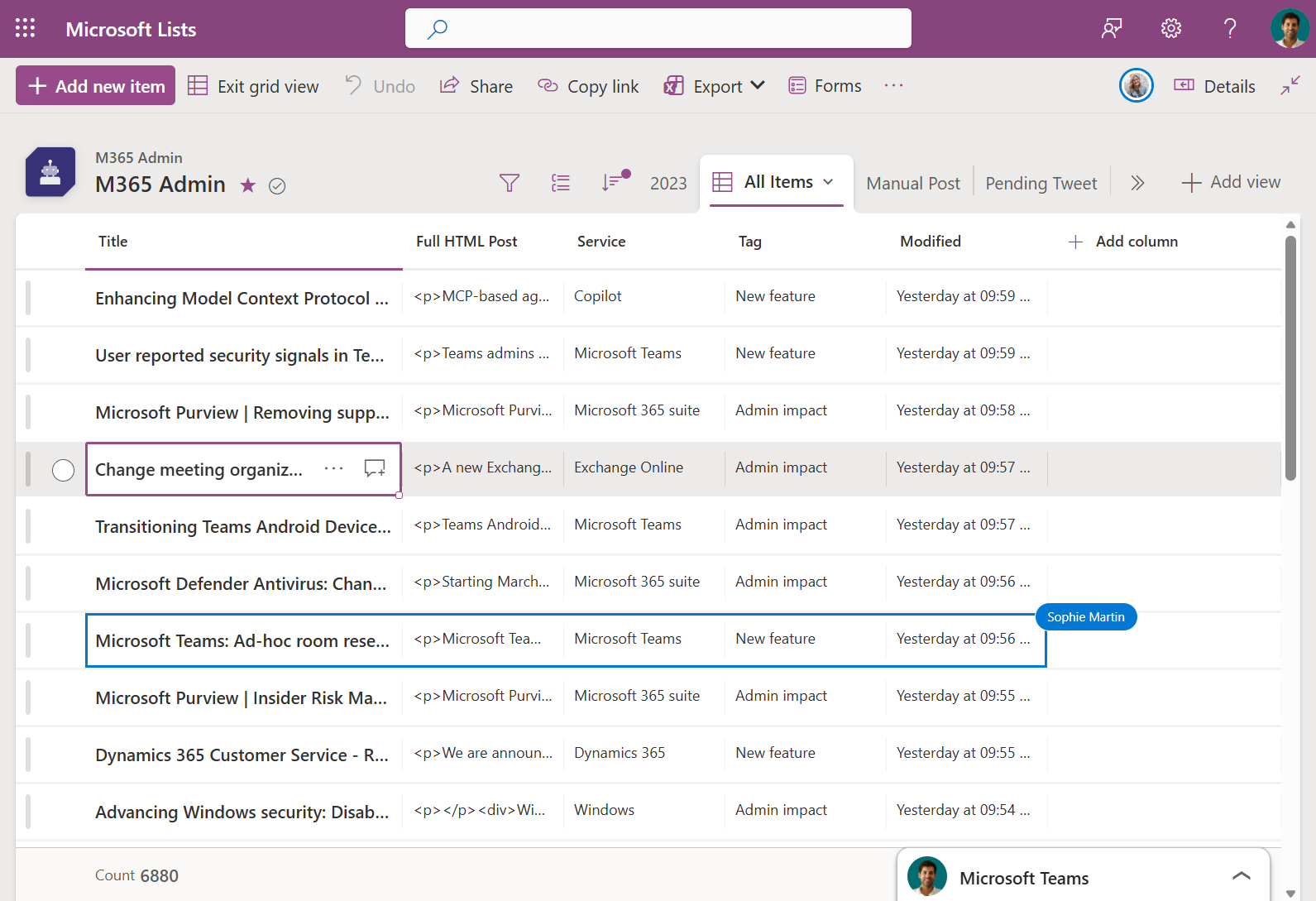Viewport: 1316px width, 901px height.
Task: Select row handle for Dynamics 365 Customer Service
Action: 28,755
